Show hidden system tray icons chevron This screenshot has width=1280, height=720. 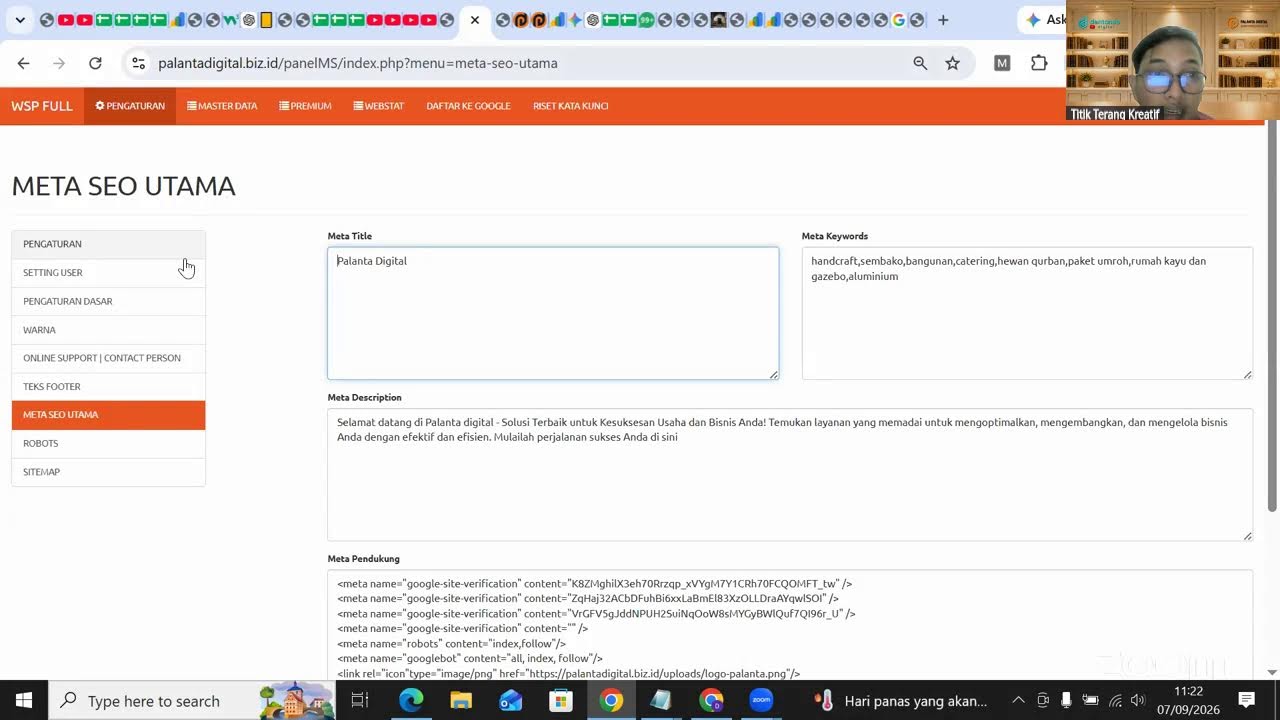click(x=1018, y=700)
